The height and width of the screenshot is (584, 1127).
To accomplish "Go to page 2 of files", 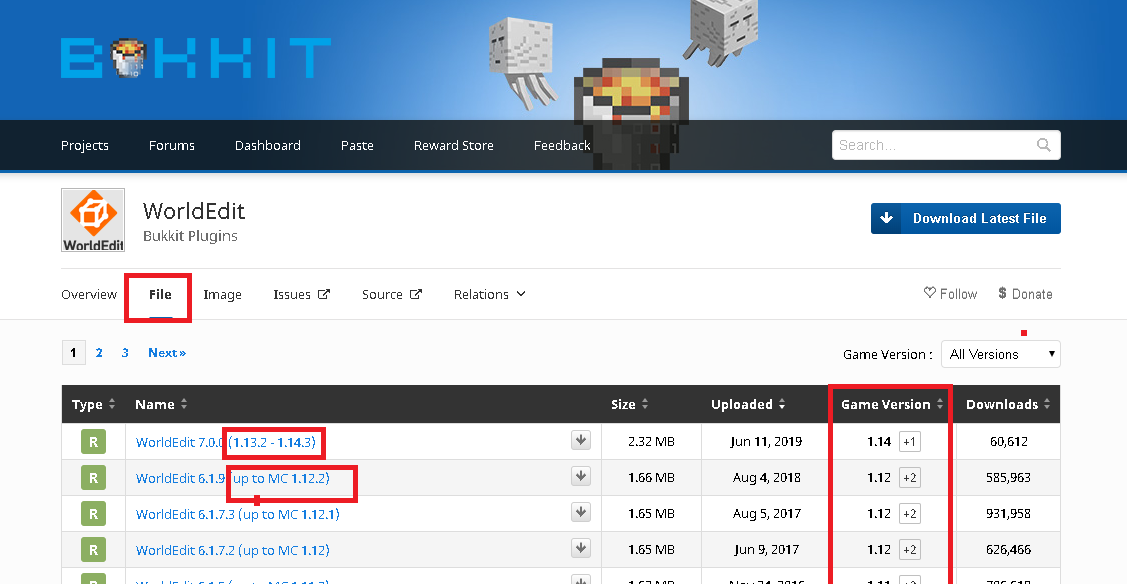I will 99,353.
